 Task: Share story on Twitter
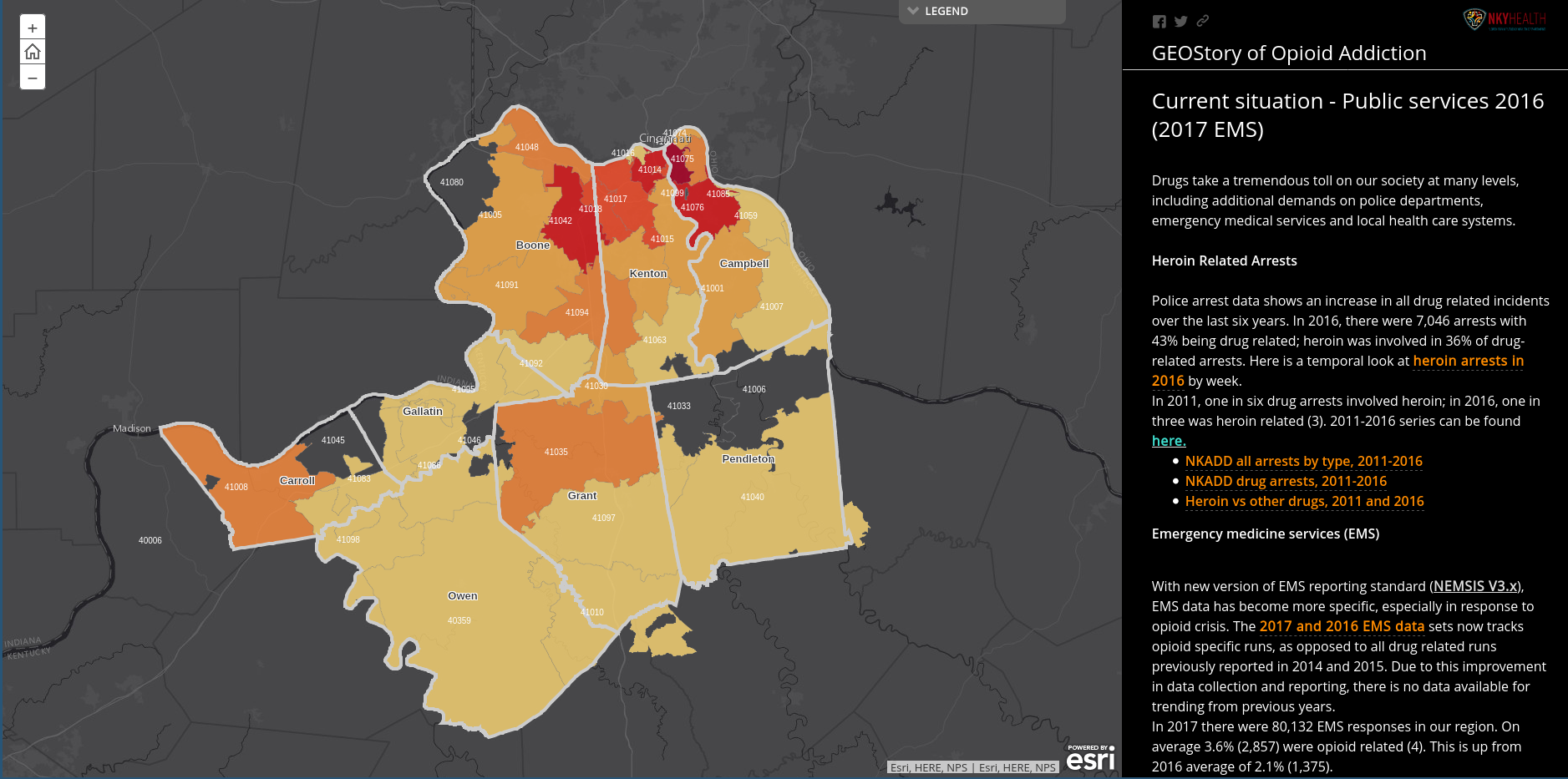tap(1180, 22)
